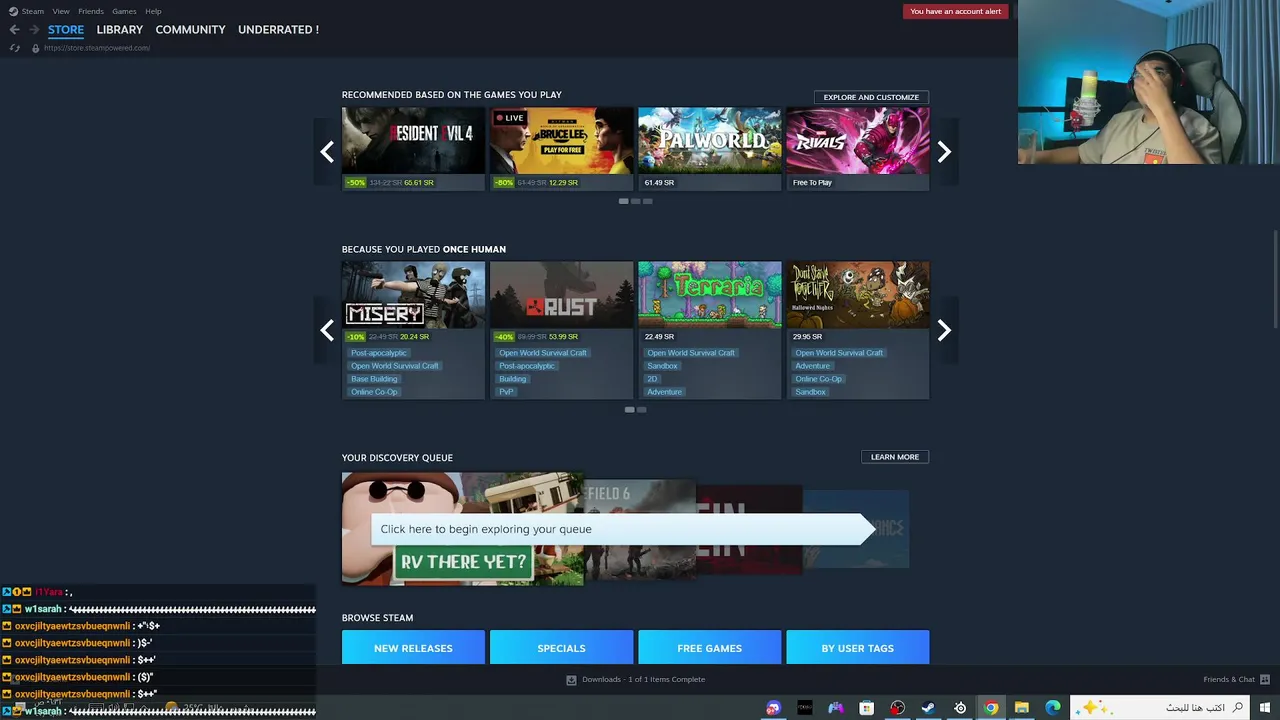The height and width of the screenshot is (720, 1280).
Task: Open the Resident Evil 4 game card
Action: click(x=413, y=148)
